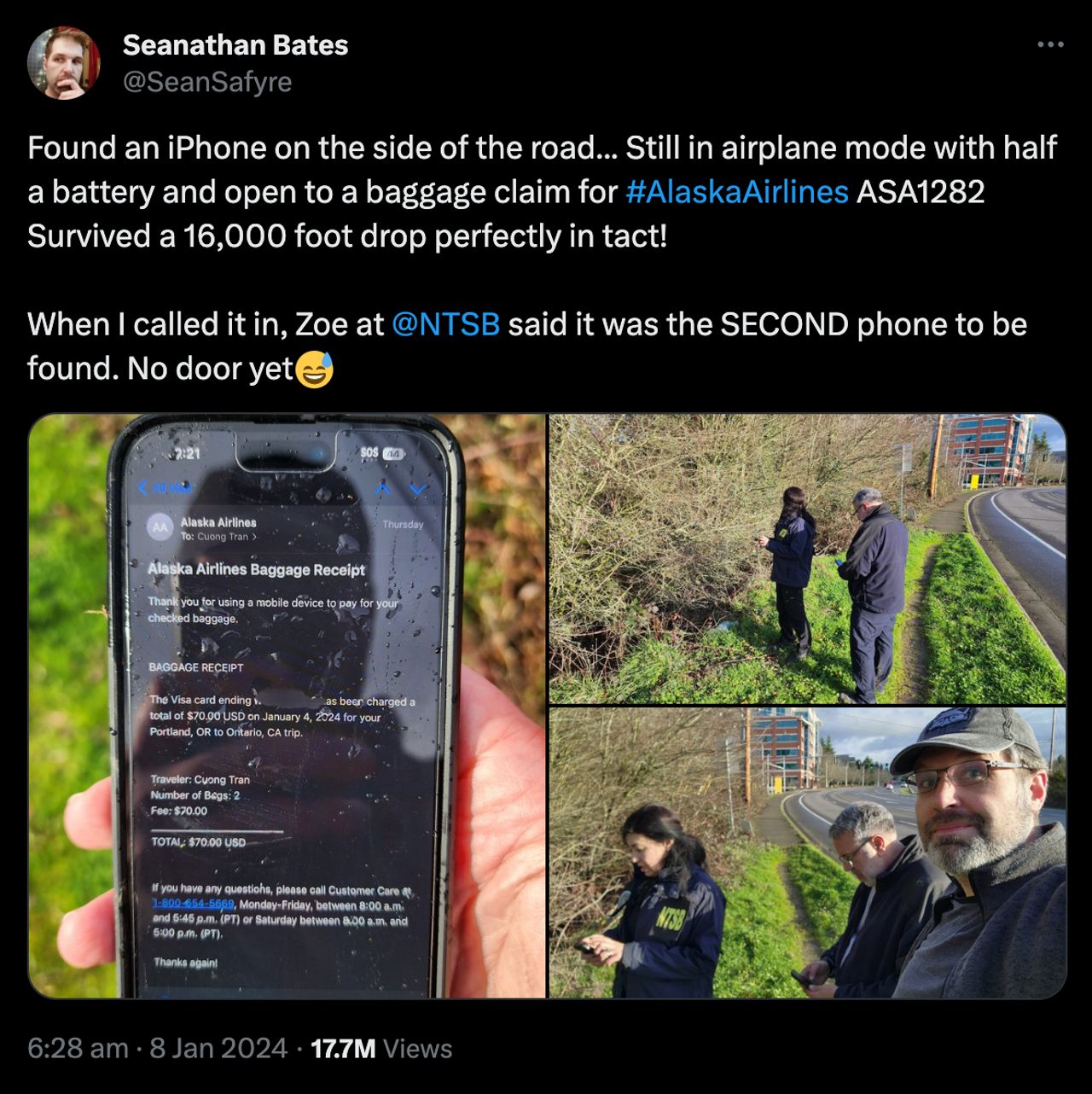Tap the 1-800-654-5669 phone number link

(193, 904)
